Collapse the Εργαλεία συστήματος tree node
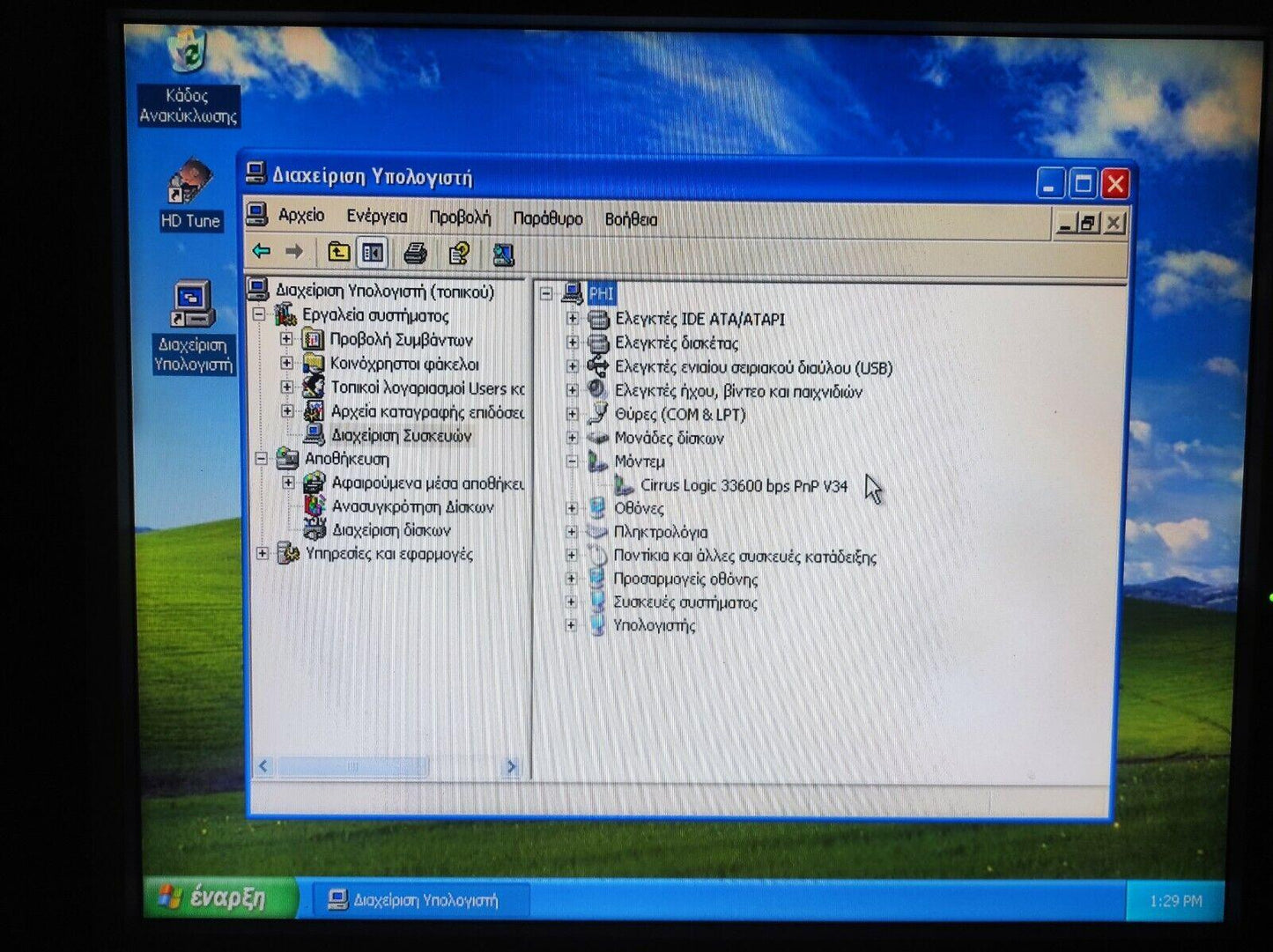This screenshot has width=1273, height=952. tap(259, 315)
